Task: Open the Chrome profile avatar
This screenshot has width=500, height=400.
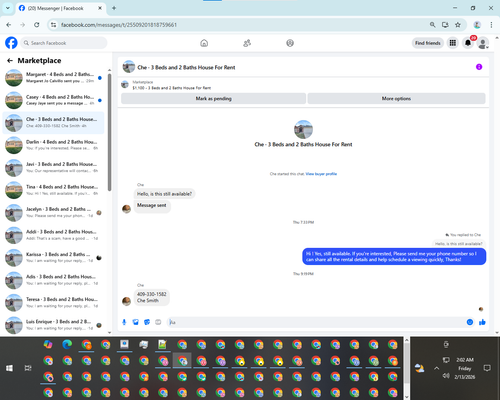Action: [x=477, y=25]
